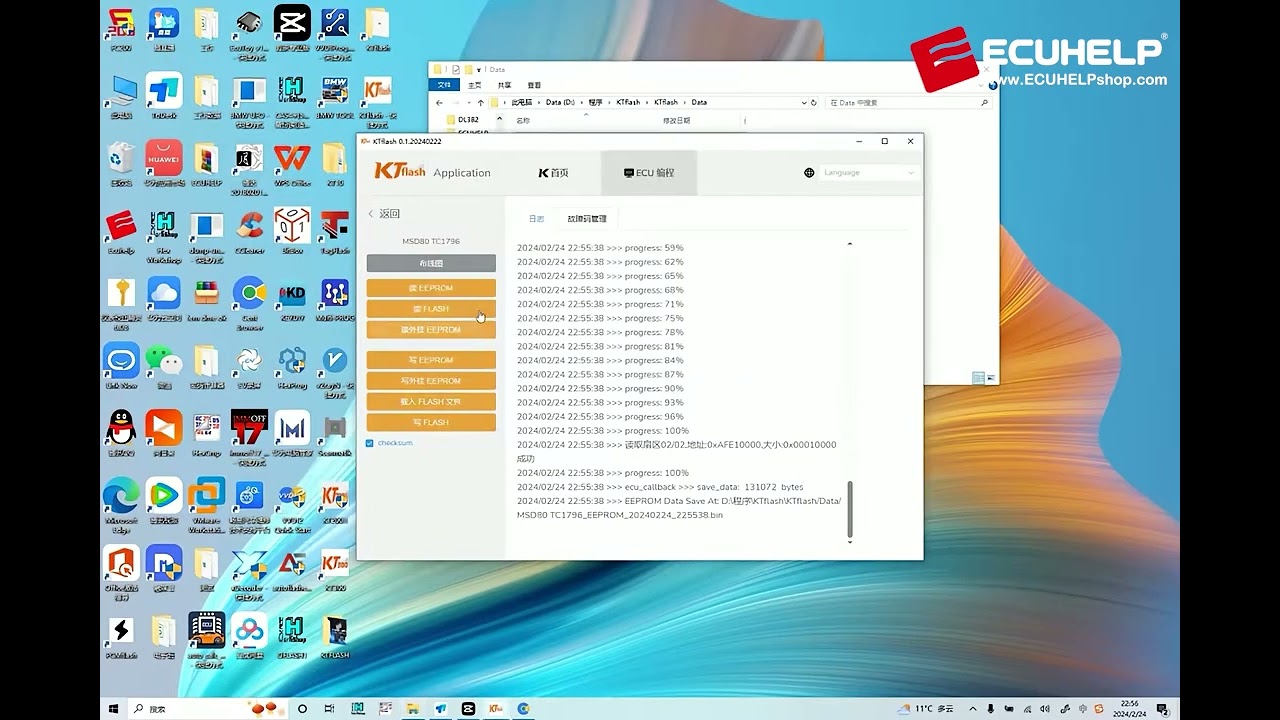Open the KTflash shortcut desktop icon
This screenshot has height=720, width=1280.
[377, 96]
